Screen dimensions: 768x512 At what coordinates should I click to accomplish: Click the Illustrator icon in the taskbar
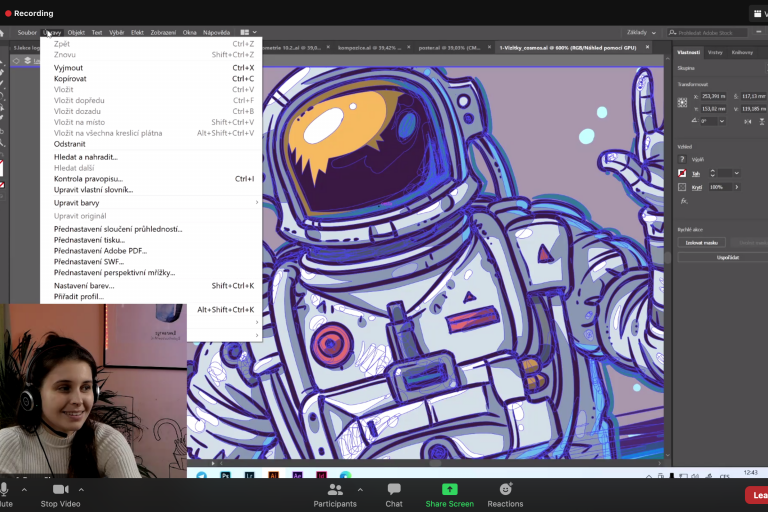[273, 476]
